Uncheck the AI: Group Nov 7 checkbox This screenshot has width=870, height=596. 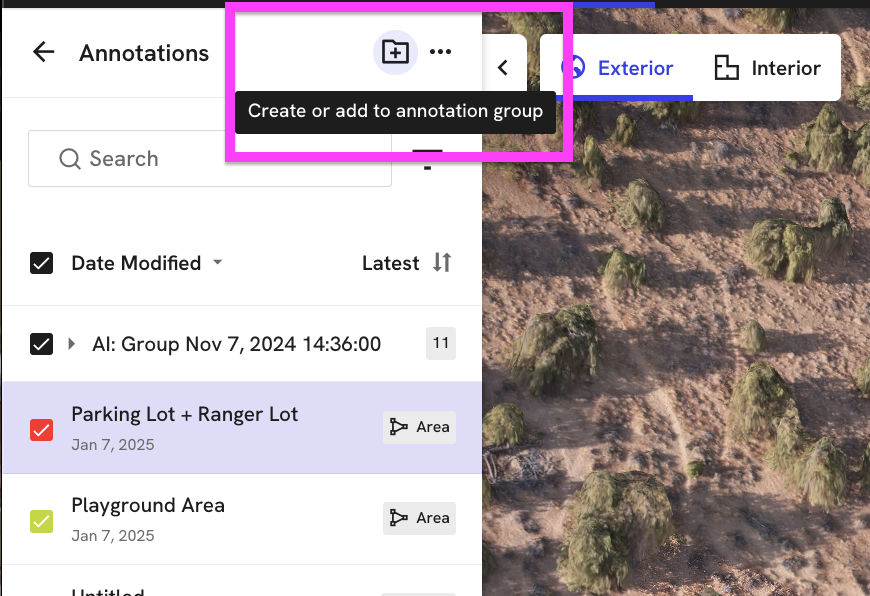tap(42, 344)
